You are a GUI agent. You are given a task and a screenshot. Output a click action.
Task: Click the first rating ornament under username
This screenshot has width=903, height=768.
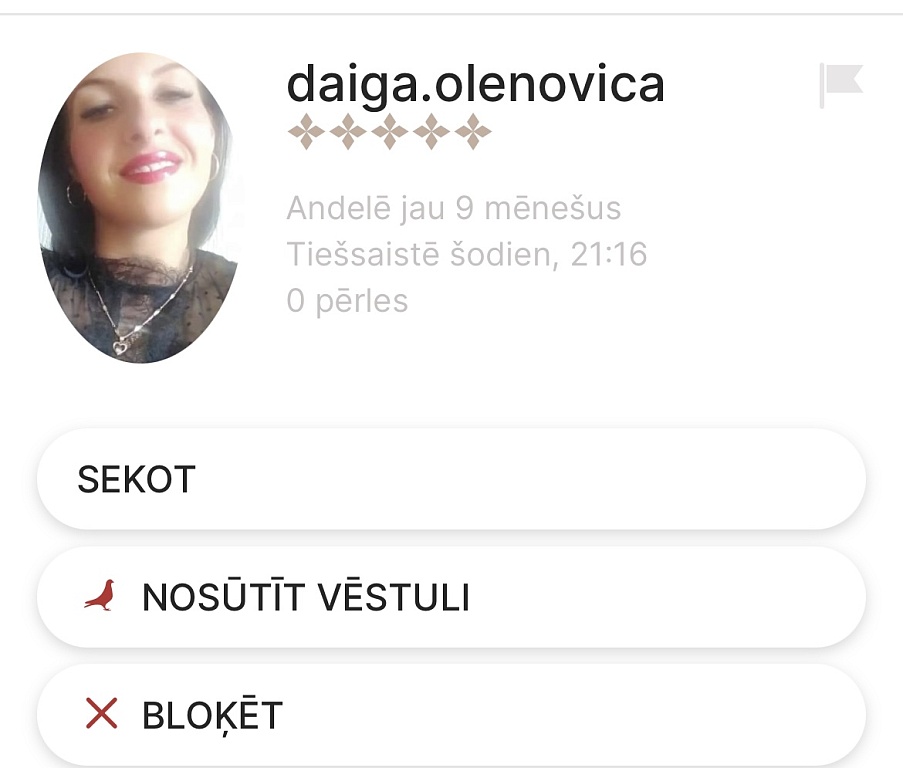306,132
